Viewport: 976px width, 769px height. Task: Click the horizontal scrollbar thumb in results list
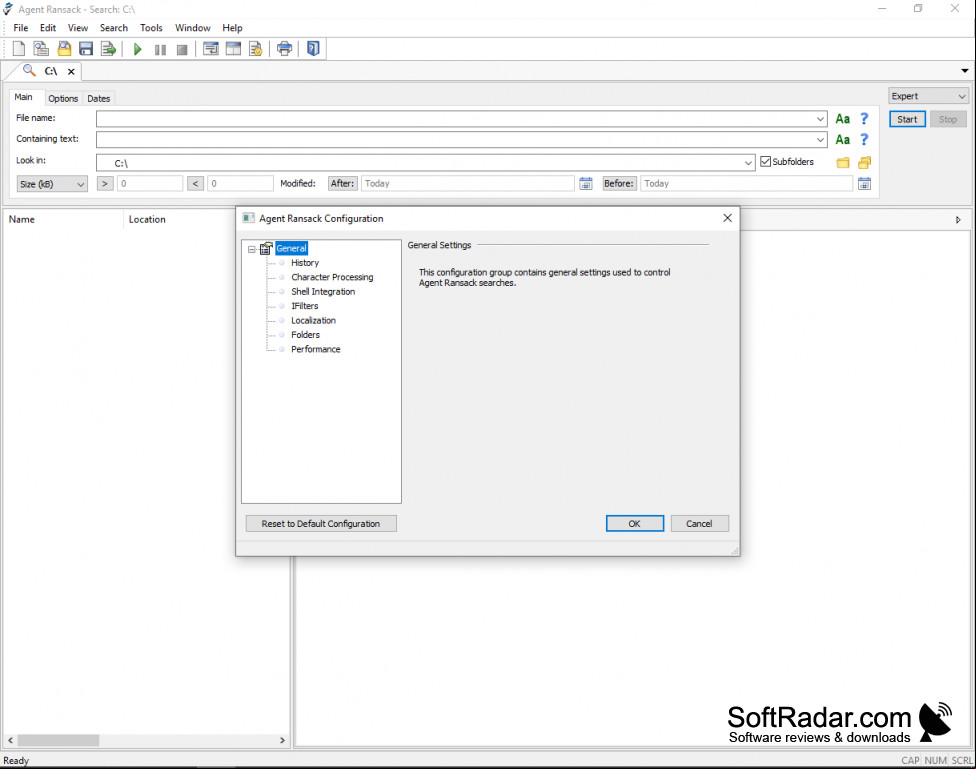click(58, 740)
